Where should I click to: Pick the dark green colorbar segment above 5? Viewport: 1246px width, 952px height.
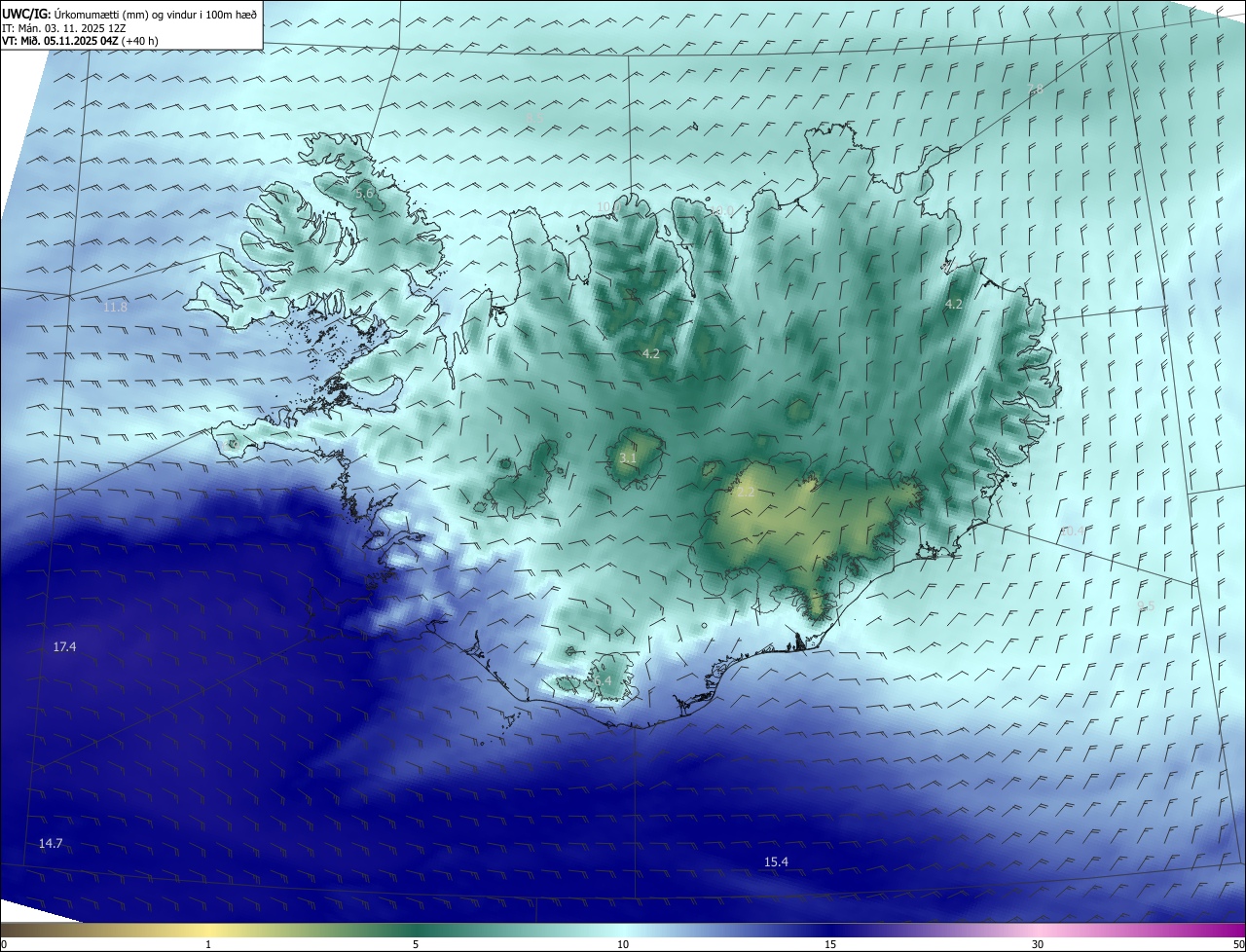click(x=416, y=931)
